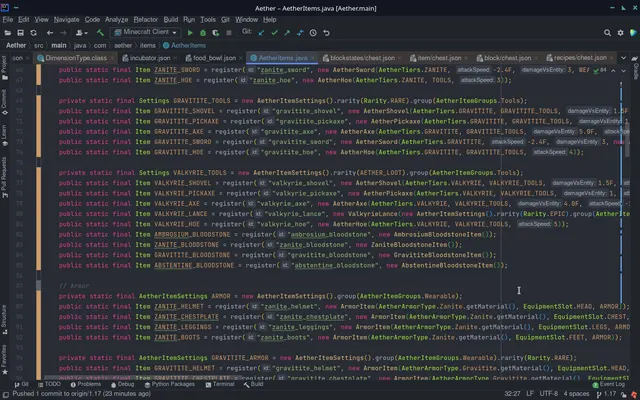The image size is (640, 400).
Task: Open the Navigate menu
Action: point(67,20)
